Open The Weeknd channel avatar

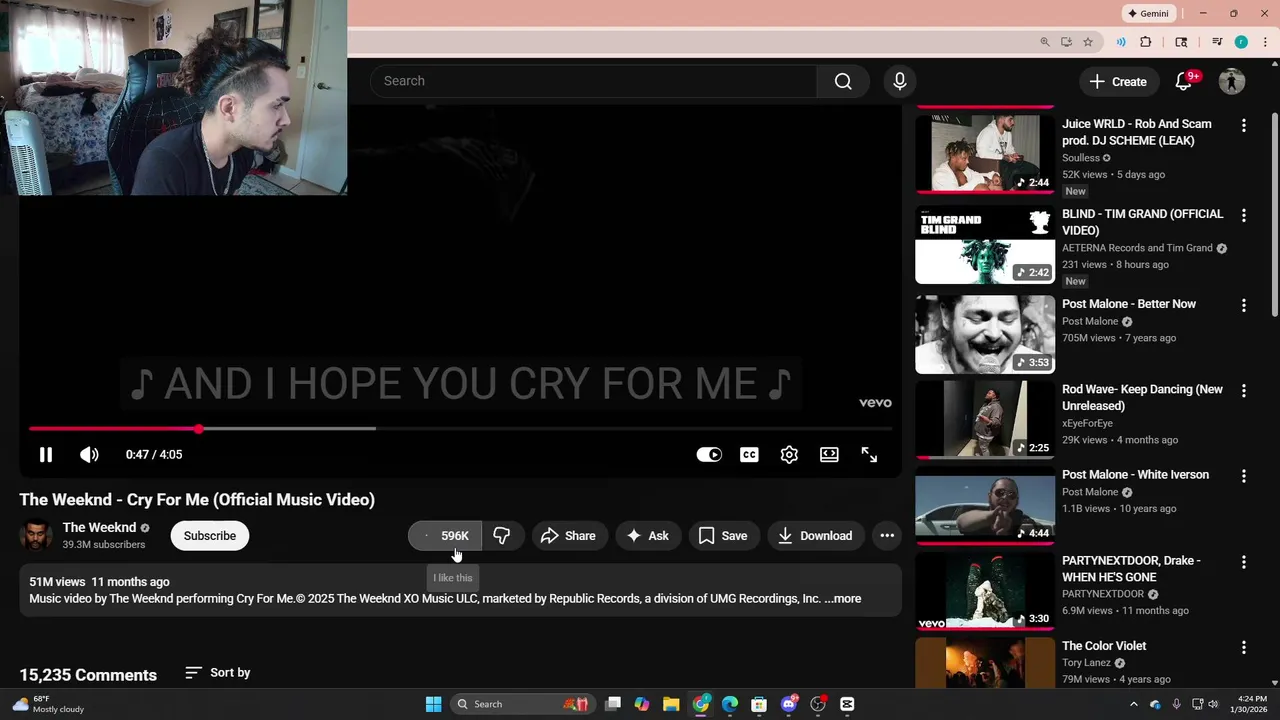point(36,536)
